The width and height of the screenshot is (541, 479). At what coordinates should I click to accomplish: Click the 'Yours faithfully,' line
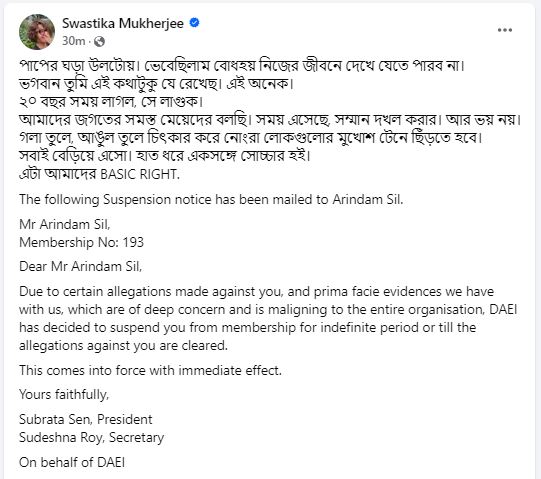tap(64, 394)
